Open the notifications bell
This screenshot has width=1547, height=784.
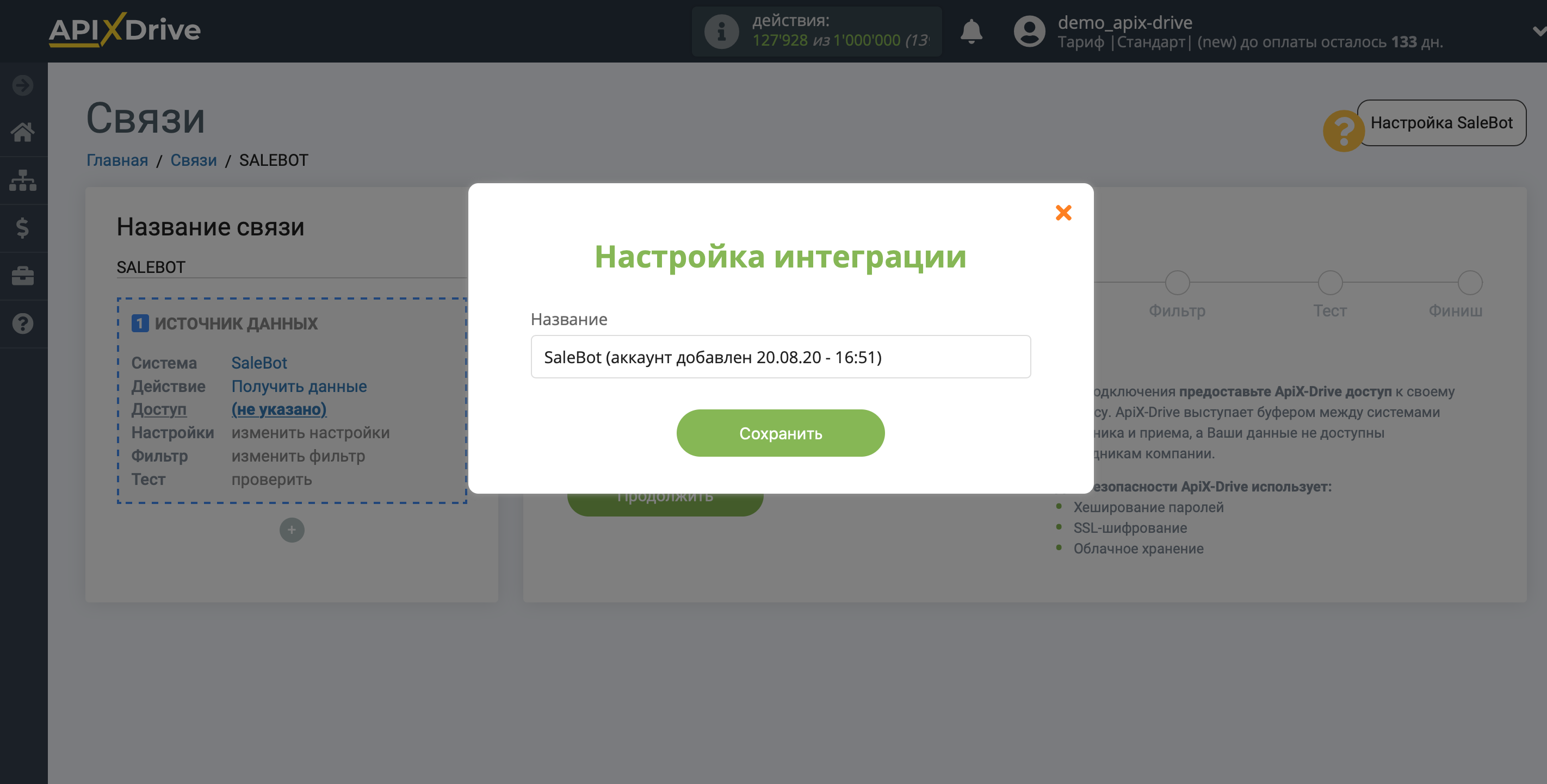point(970,31)
